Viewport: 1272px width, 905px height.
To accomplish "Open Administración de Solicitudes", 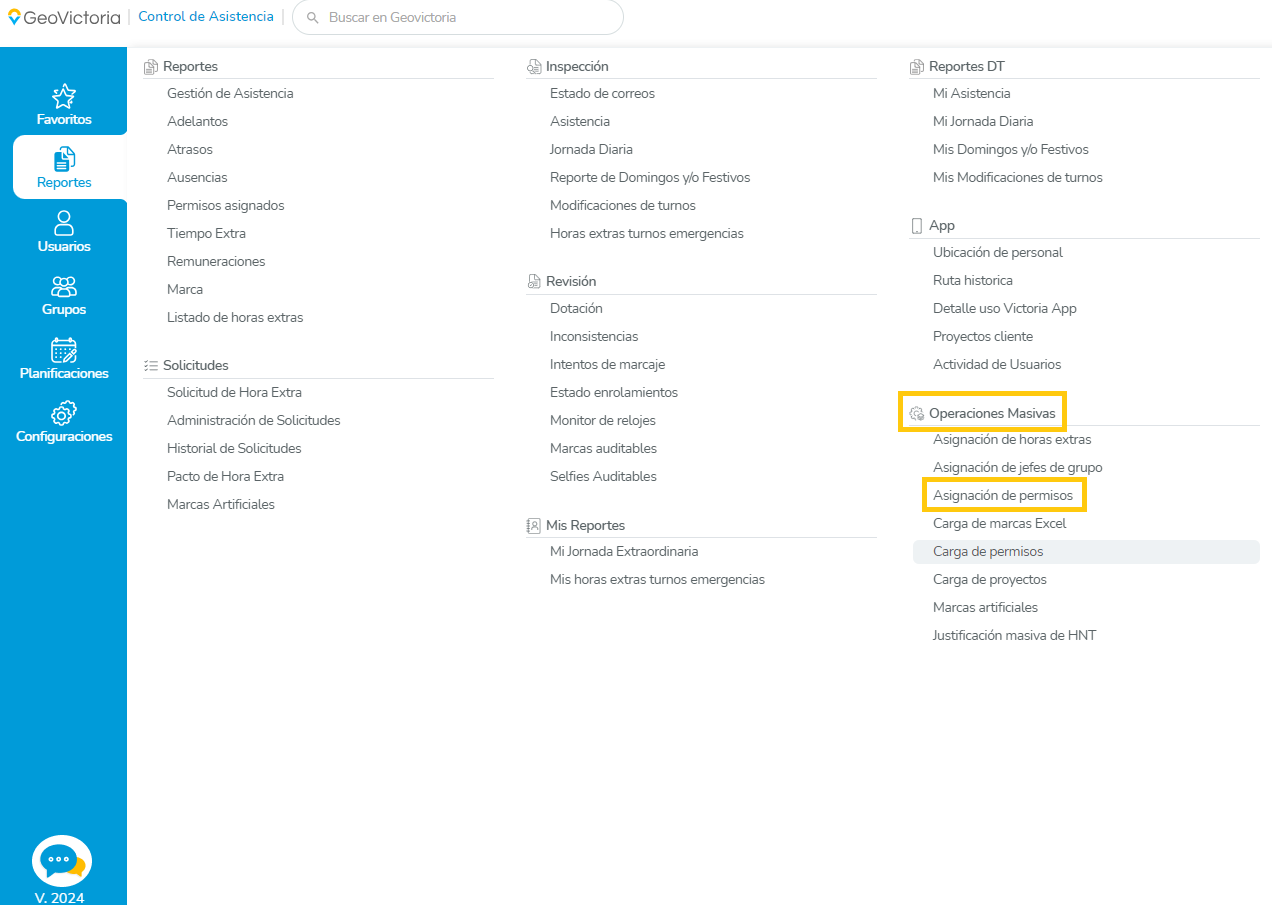I will click(254, 420).
